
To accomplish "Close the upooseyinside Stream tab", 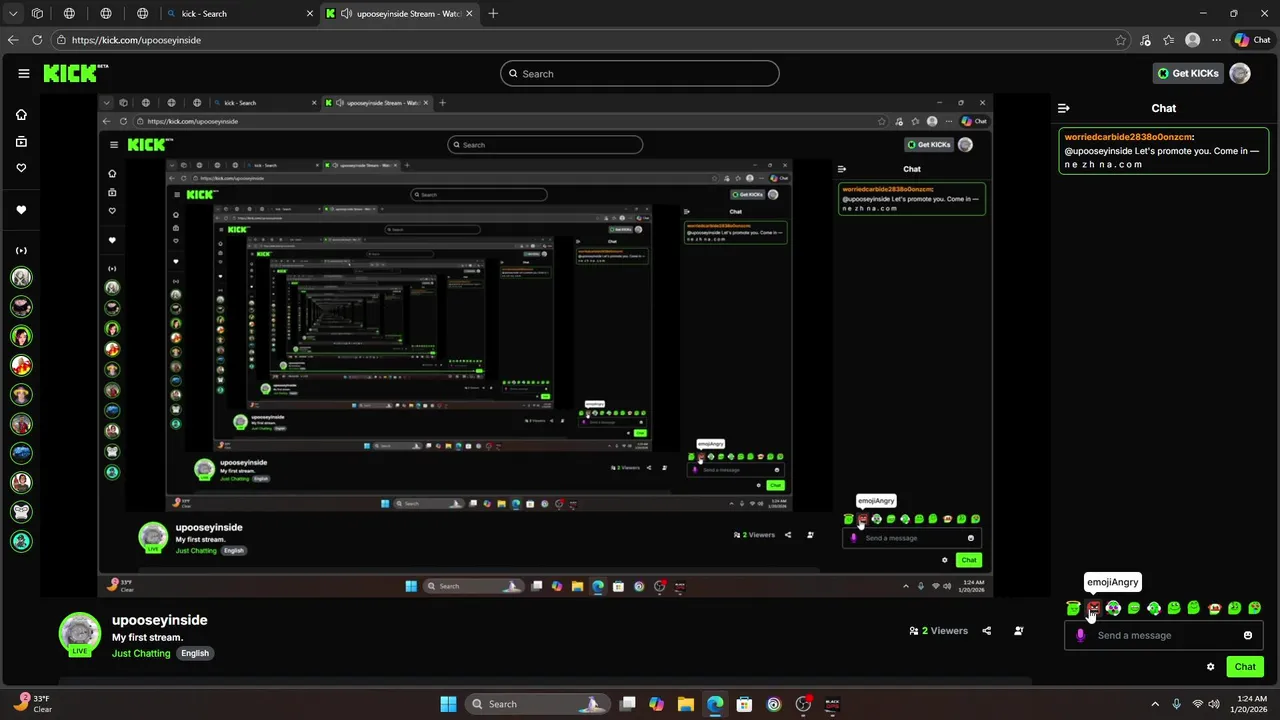I will coord(469,14).
